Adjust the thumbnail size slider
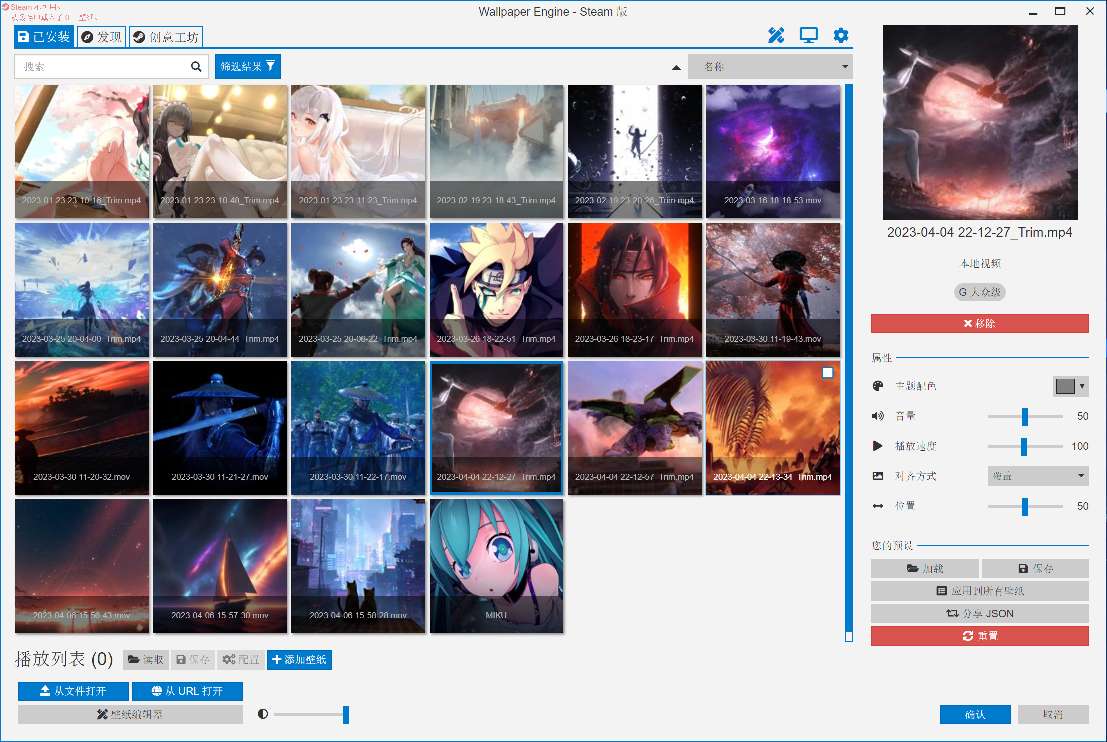This screenshot has width=1107, height=742. coord(345,714)
